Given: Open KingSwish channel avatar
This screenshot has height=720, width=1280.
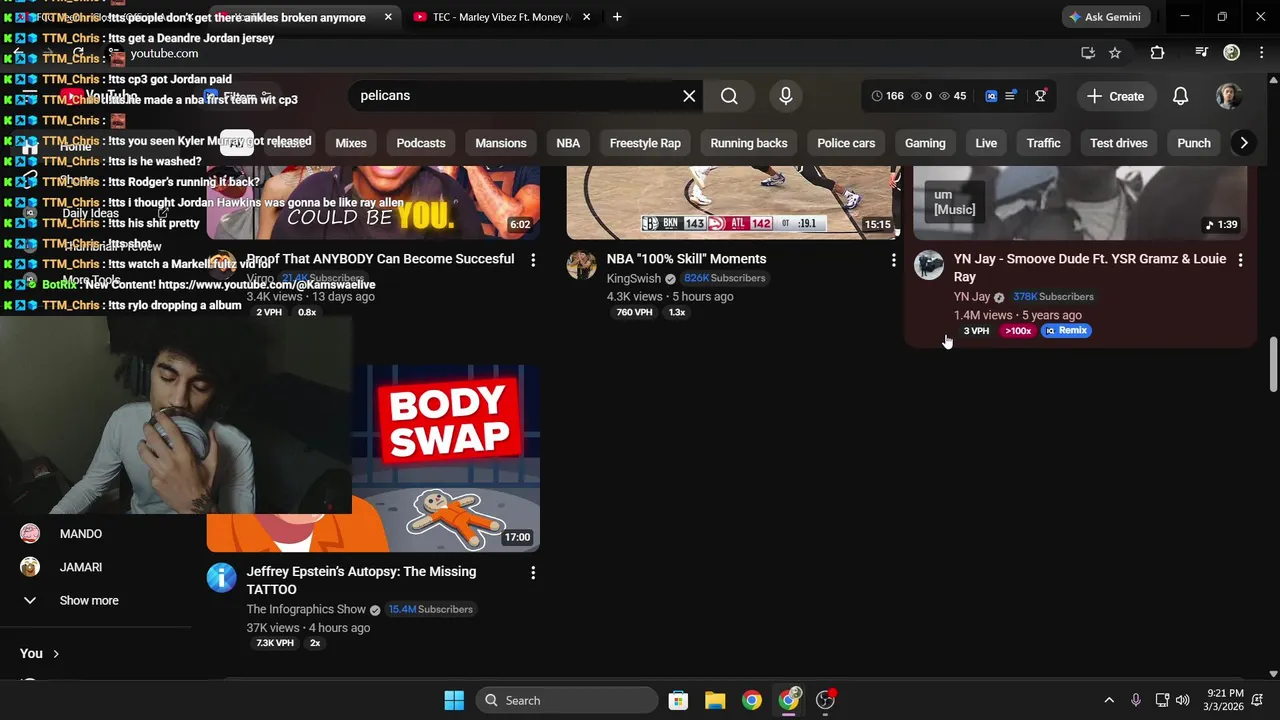Looking at the screenshot, I should click(x=581, y=265).
